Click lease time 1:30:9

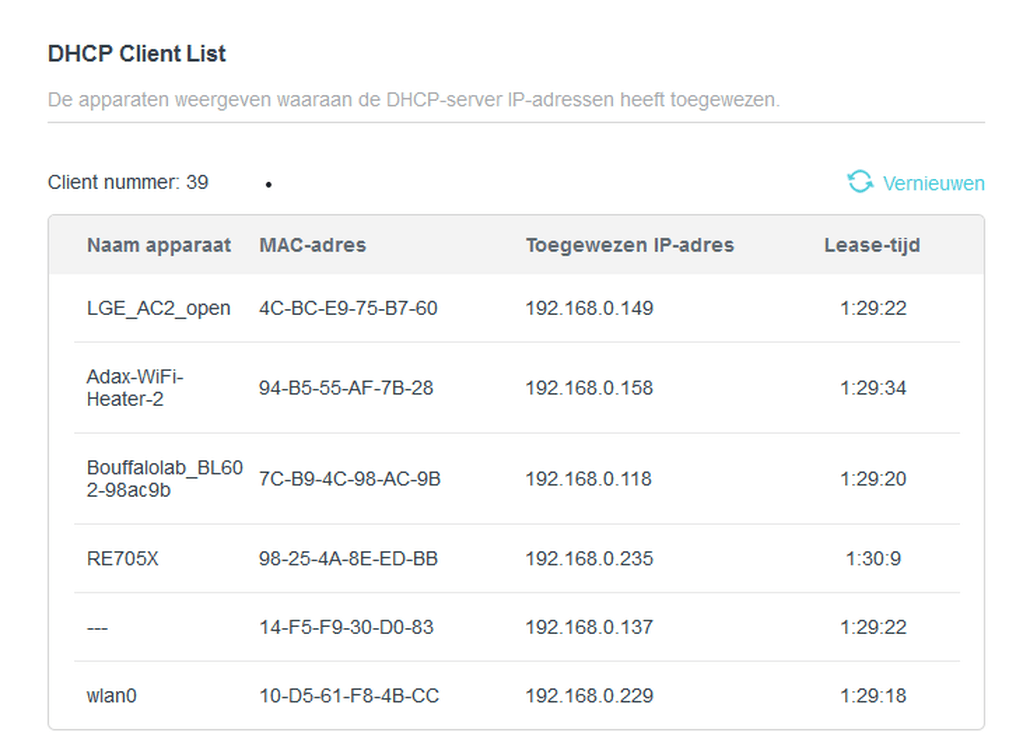point(873,559)
